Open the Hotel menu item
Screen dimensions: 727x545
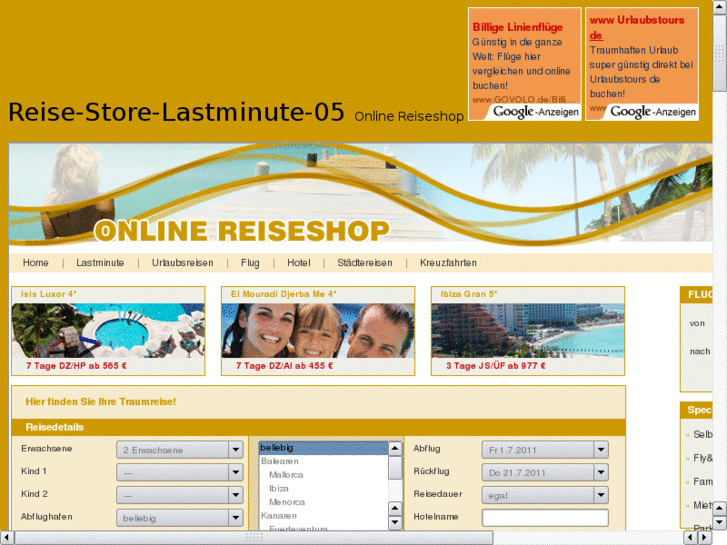click(299, 263)
